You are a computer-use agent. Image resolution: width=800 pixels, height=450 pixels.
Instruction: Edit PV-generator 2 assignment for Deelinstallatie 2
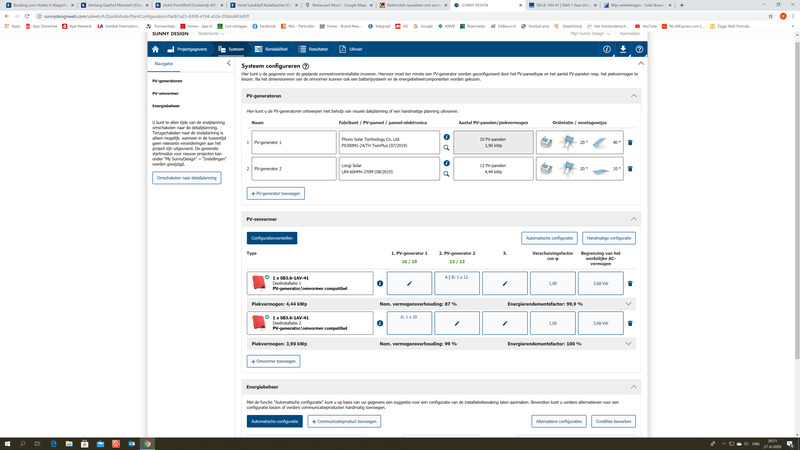pyautogui.click(x=457, y=323)
